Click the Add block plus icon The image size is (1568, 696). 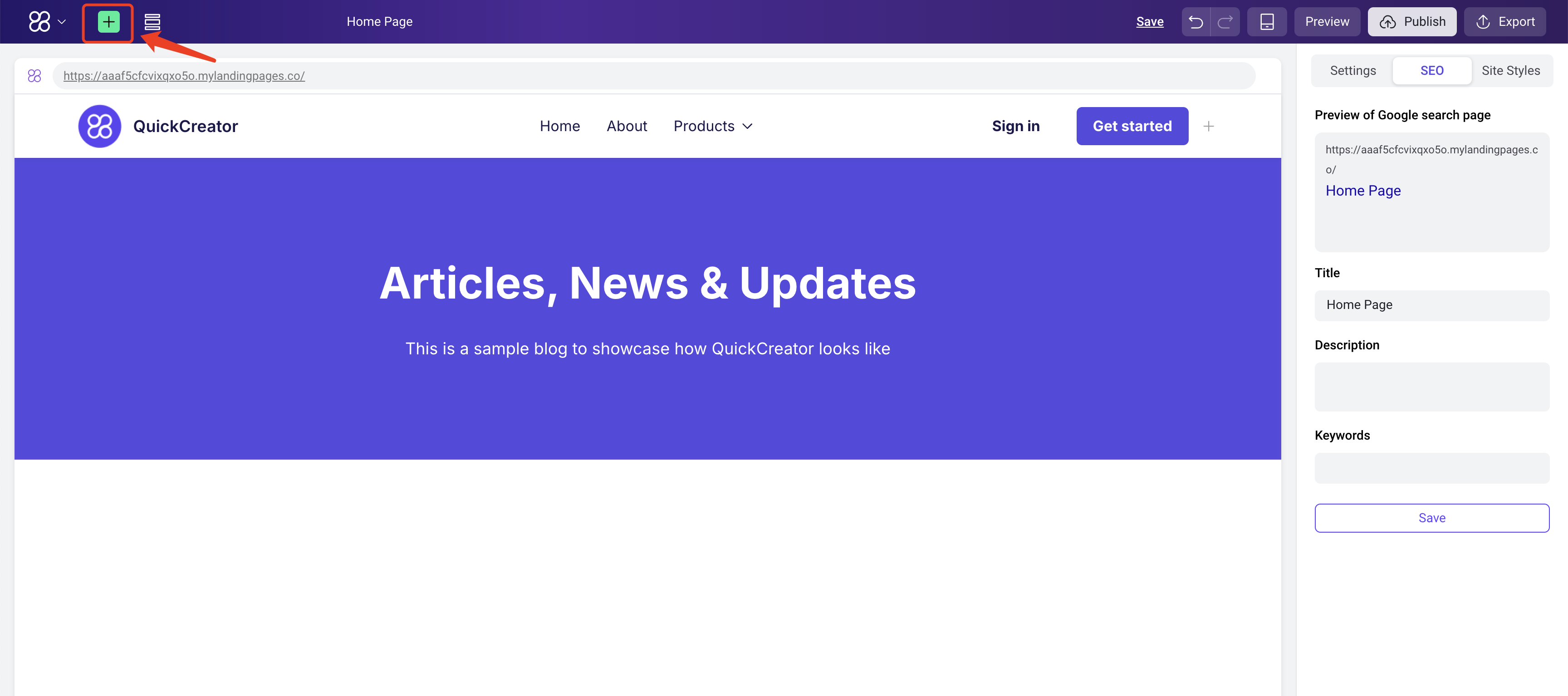pos(106,21)
